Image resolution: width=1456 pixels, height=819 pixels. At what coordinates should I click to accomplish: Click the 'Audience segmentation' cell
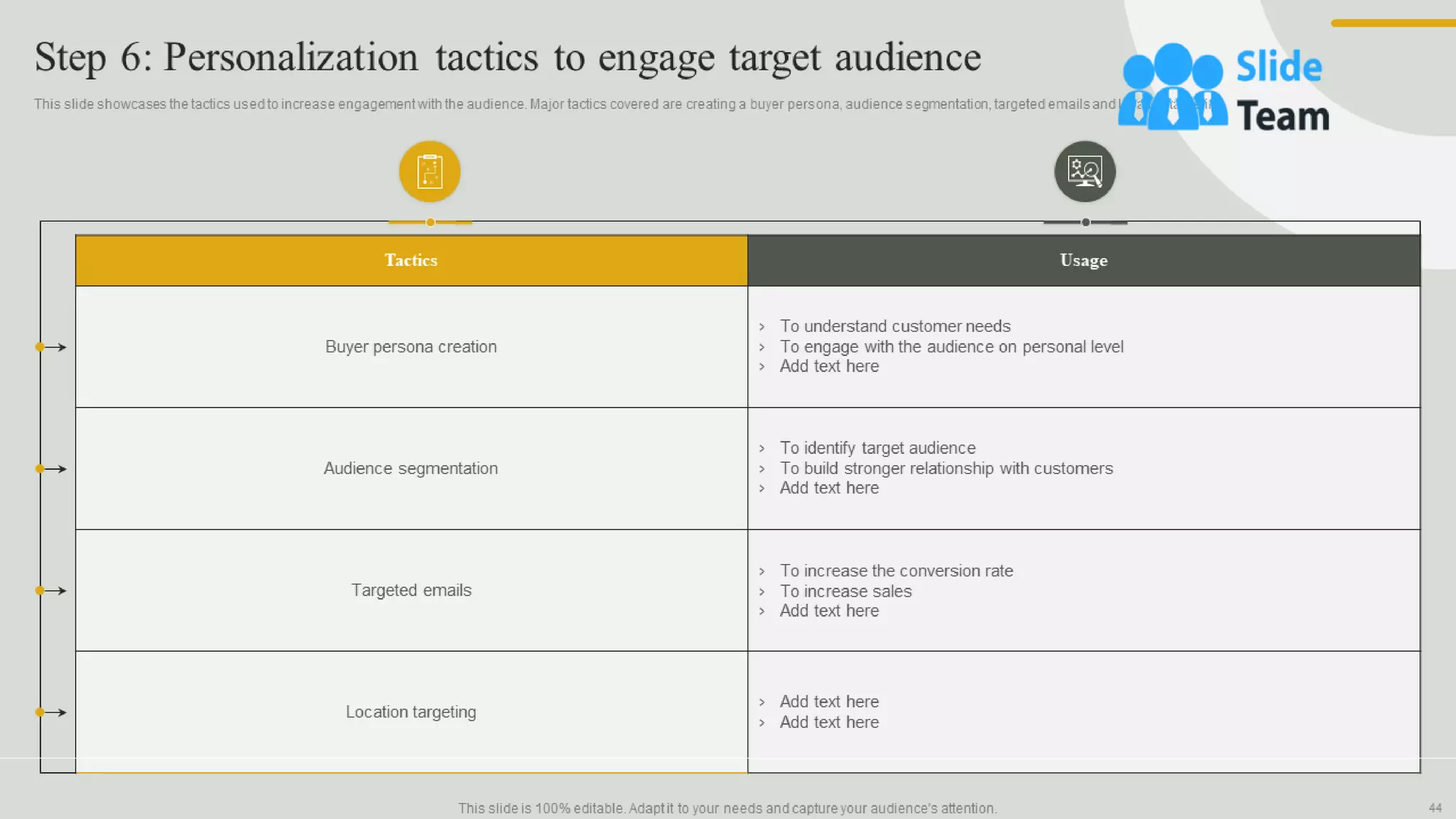412,469
